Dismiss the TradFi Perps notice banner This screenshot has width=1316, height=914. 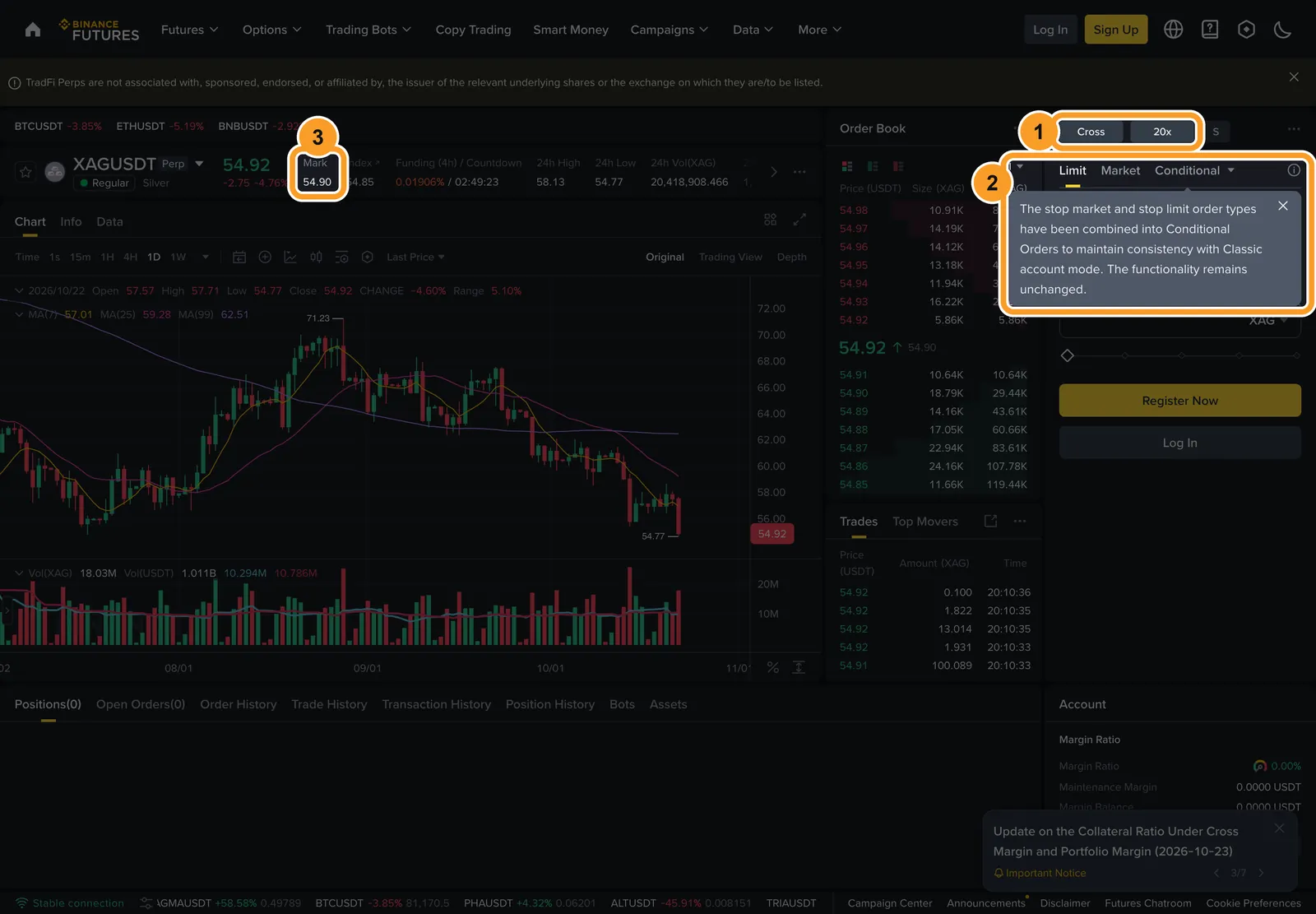pyautogui.click(x=1294, y=77)
